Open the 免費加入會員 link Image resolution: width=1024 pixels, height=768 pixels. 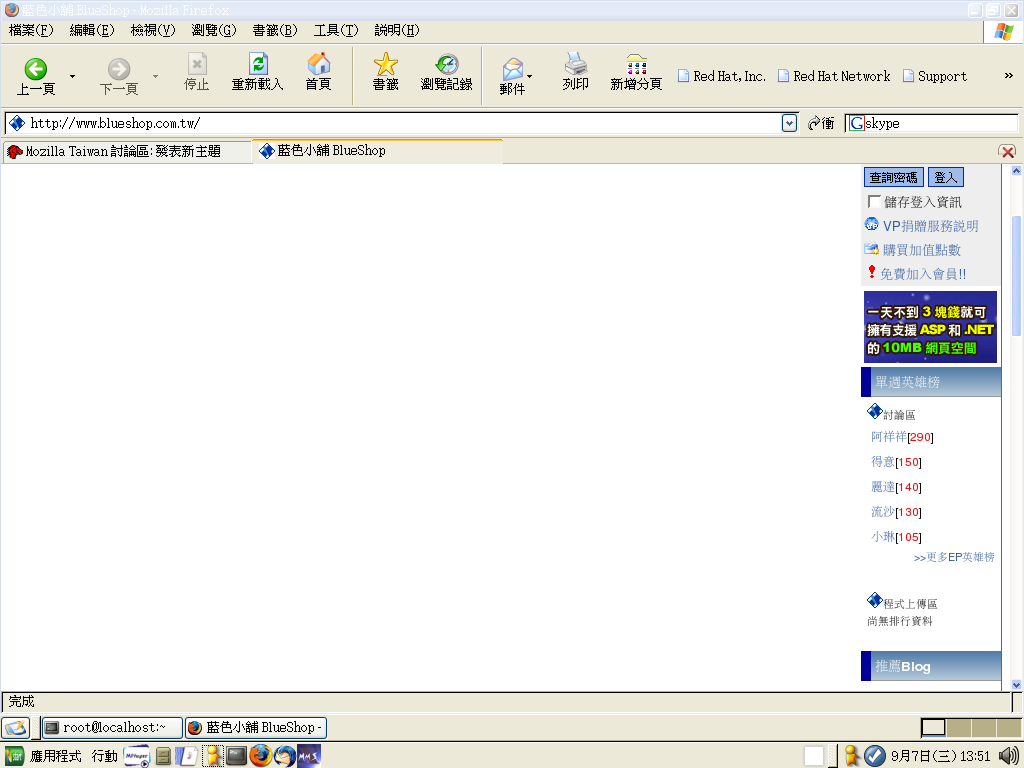click(922, 274)
